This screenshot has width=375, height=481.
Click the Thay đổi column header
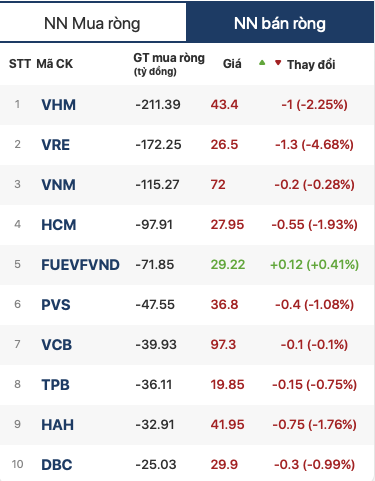[311, 64]
